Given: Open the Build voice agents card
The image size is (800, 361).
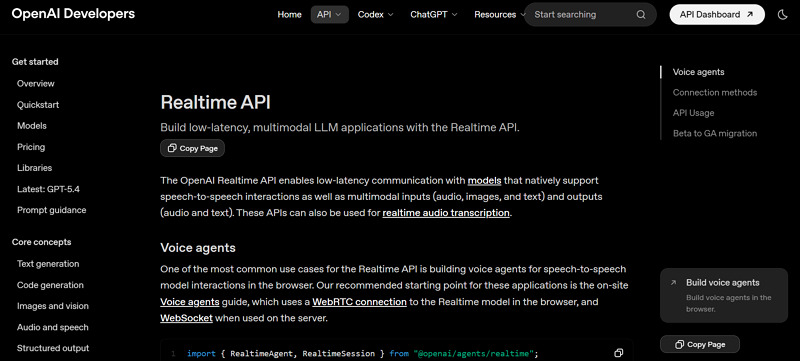Looking at the screenshot, I should (723, 295).
